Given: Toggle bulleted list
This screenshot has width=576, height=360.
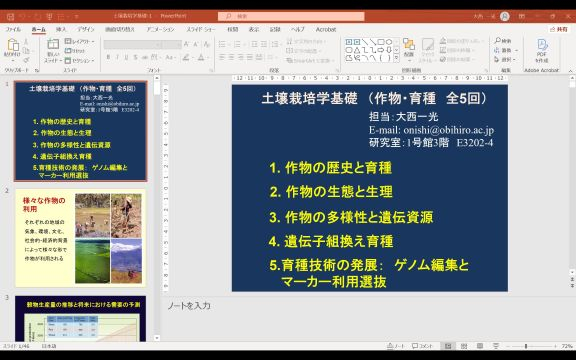Looking at the screenshot, I should point(222,44).
